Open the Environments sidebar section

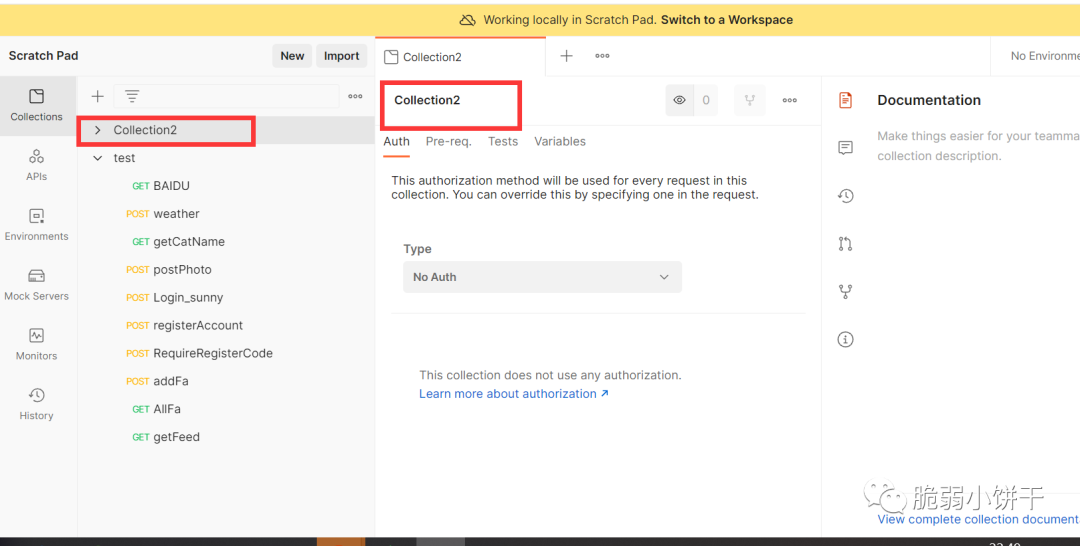(x=37, y=225)
